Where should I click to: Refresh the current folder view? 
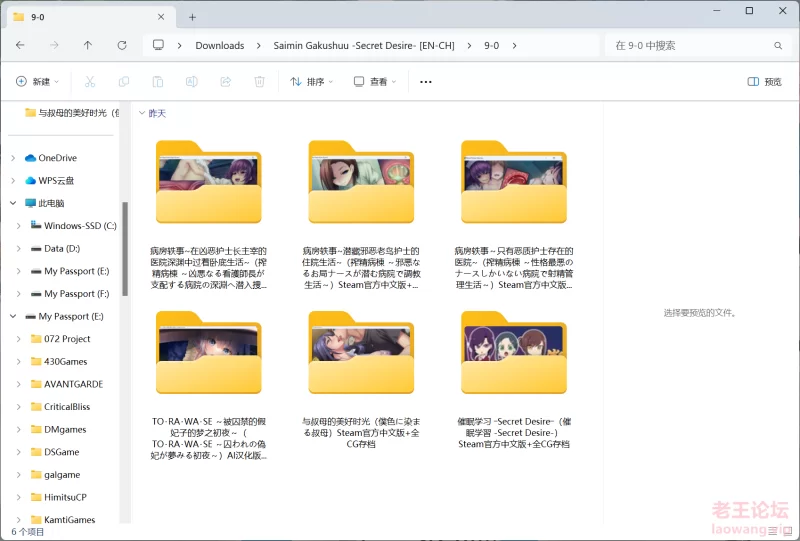(122, 45)
